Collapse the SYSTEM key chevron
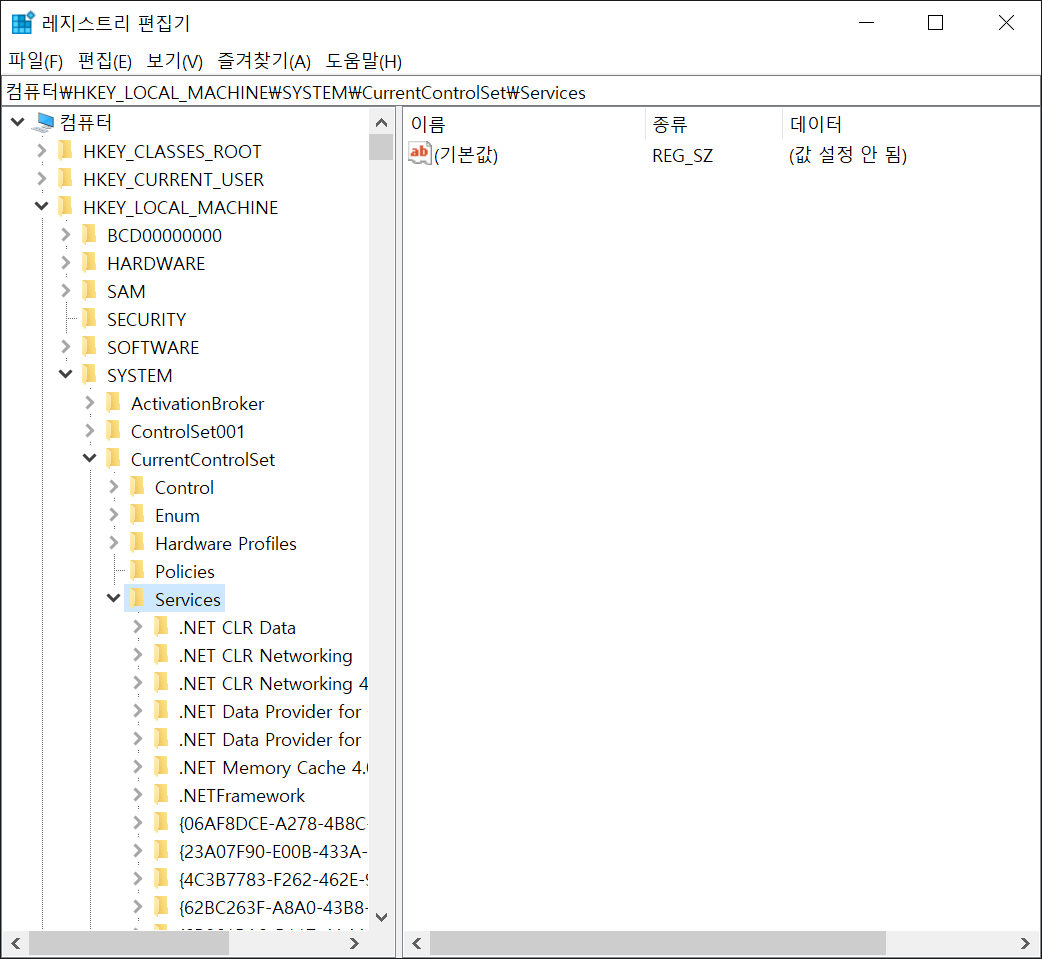1042x959 pixels. (66, 375)
